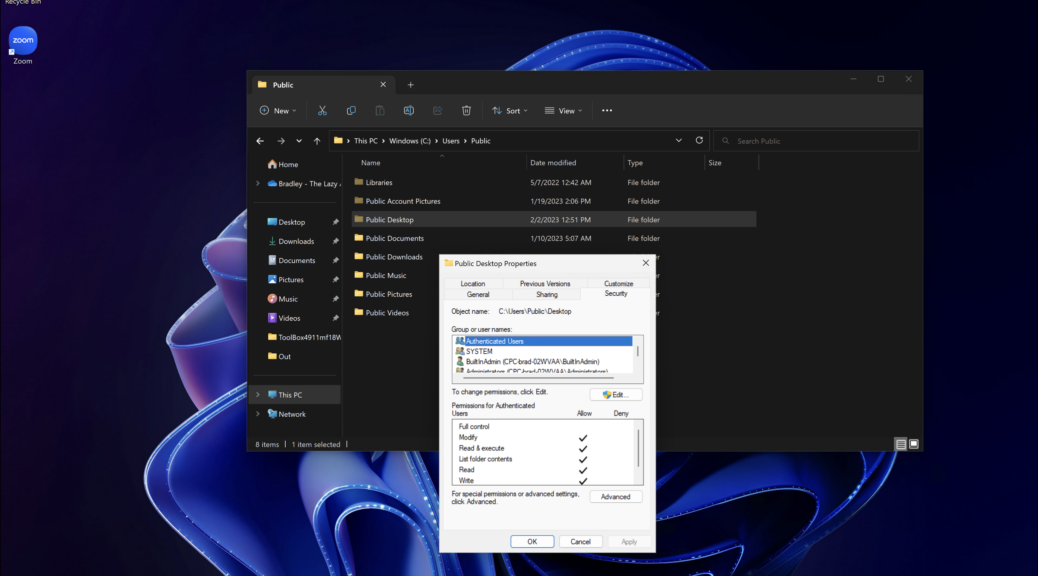Click the Paste clipboard icon in the toolbar
The height and width of the screenshot is (576, 1038).
(380, 111)
